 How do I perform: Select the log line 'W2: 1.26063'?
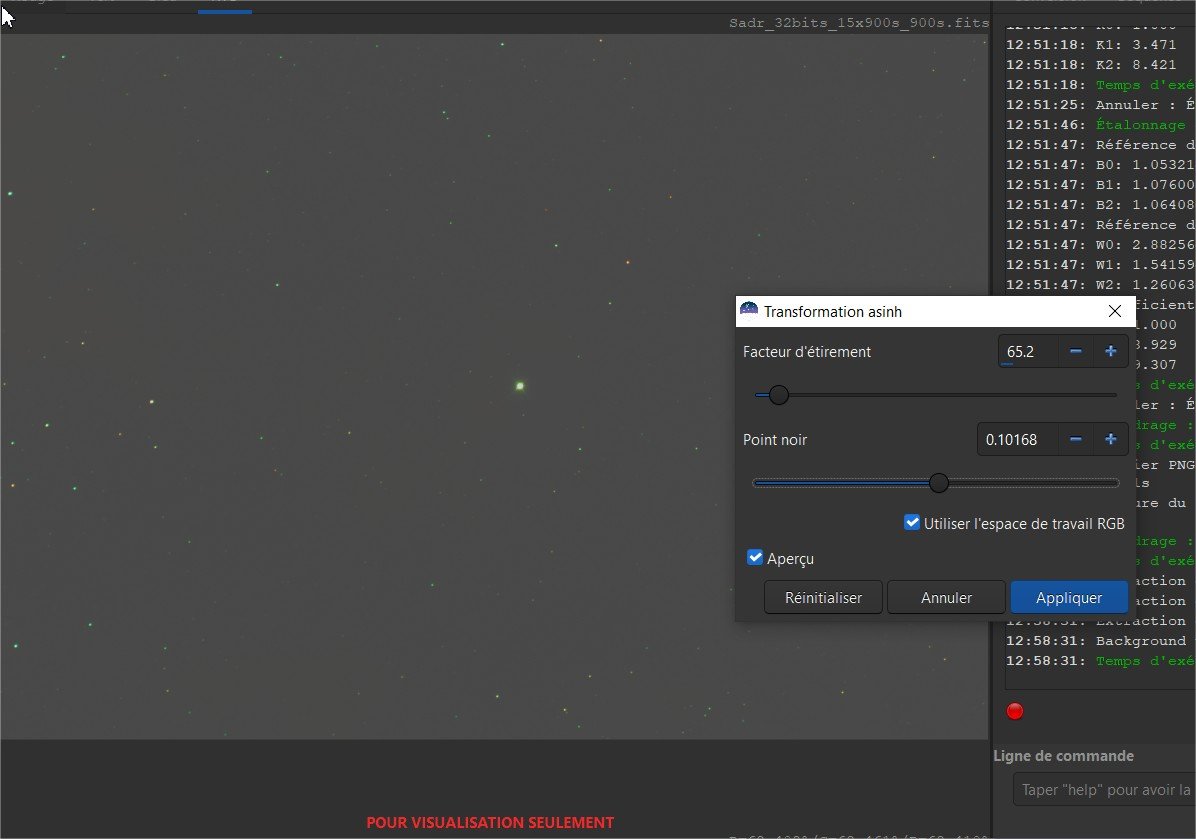1100,284
